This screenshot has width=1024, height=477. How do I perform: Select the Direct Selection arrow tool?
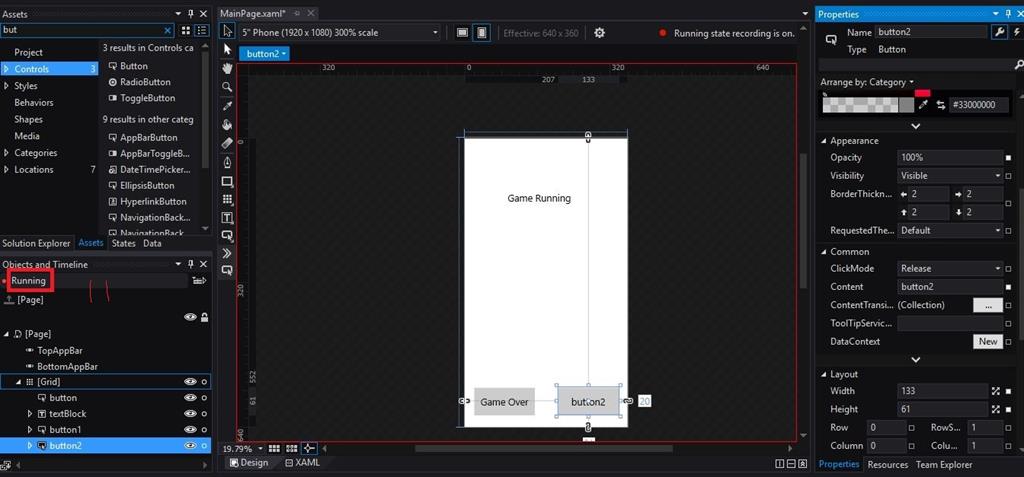[227, 49]
